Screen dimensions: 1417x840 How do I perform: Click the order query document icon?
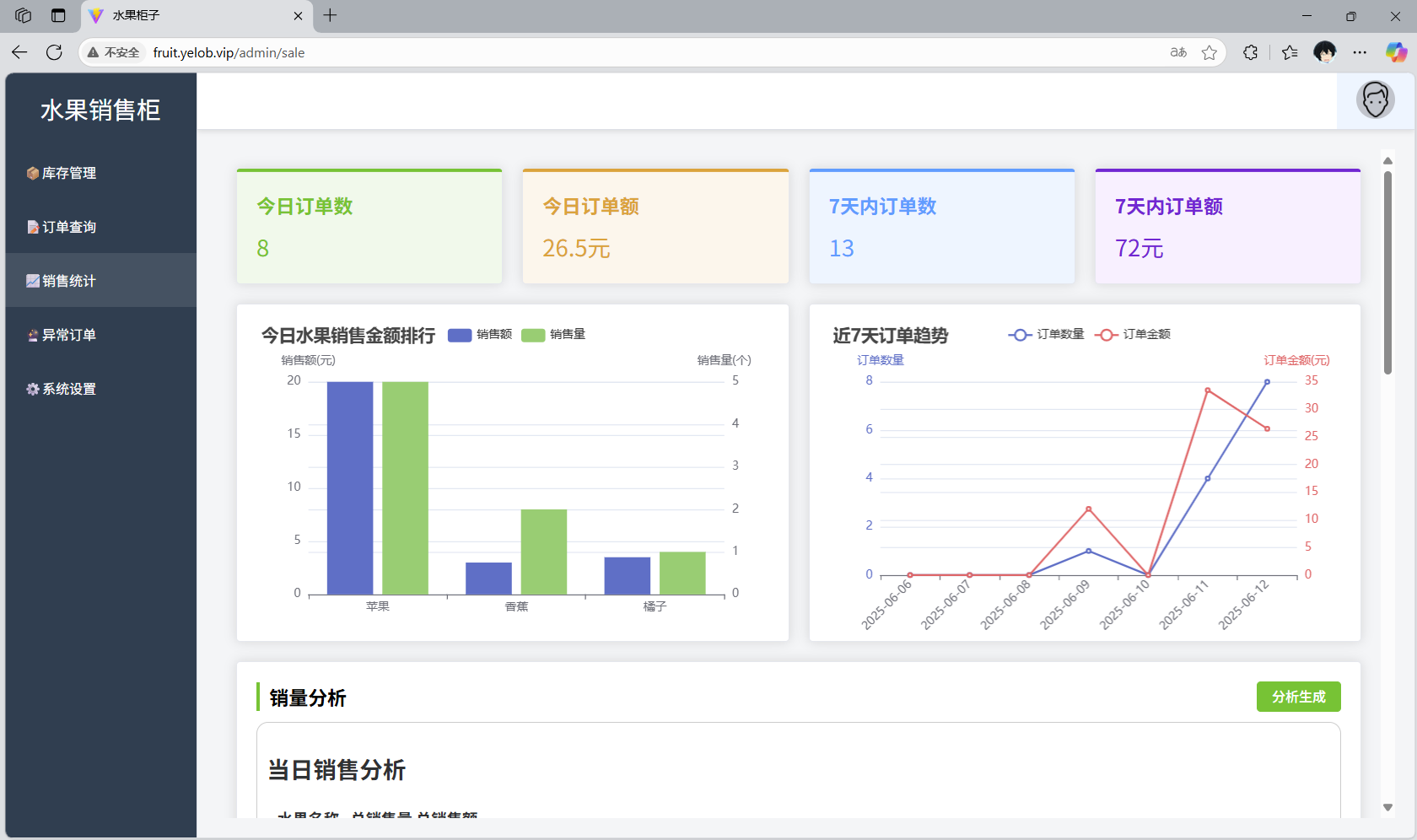pyautogui.click(x=32, y=227)
